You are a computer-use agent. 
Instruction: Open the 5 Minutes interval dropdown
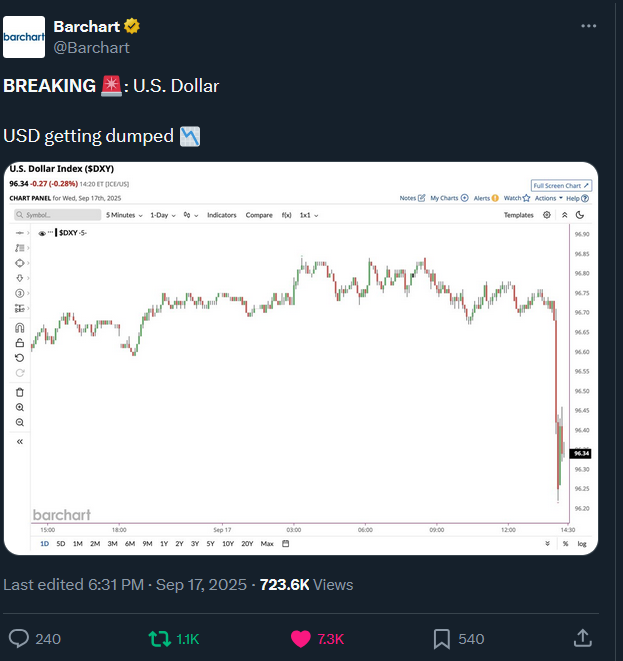coord(124,215)
